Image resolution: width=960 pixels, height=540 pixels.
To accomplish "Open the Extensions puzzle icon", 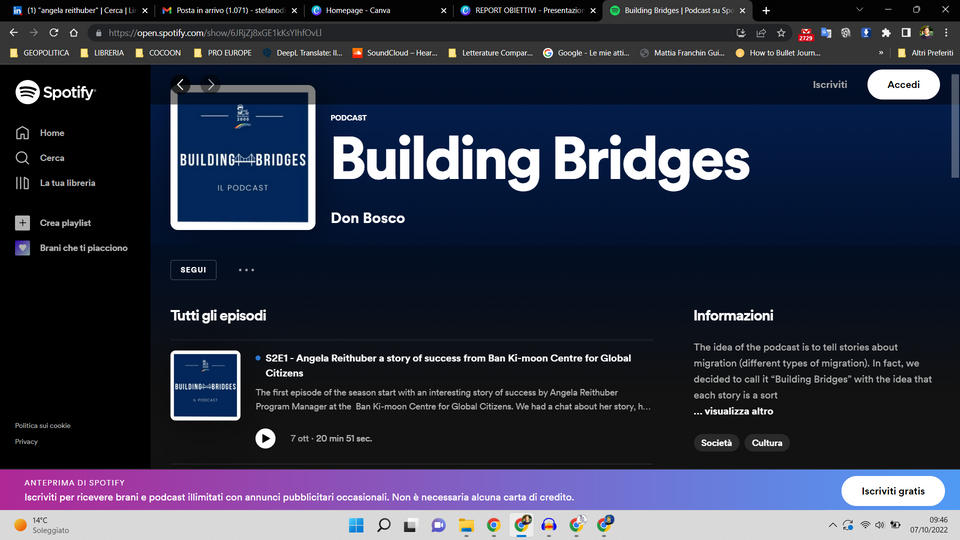I will (886, 33).
